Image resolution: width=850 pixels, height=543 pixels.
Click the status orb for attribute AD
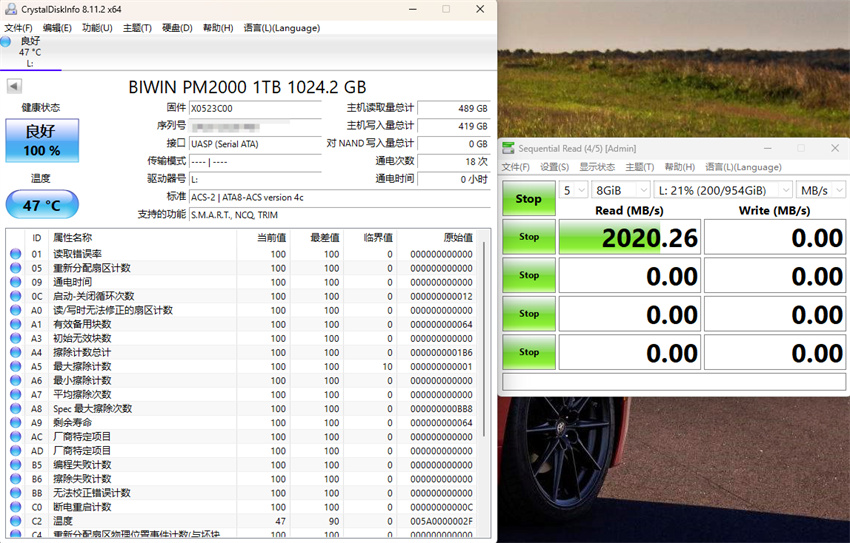pos(16,451)
